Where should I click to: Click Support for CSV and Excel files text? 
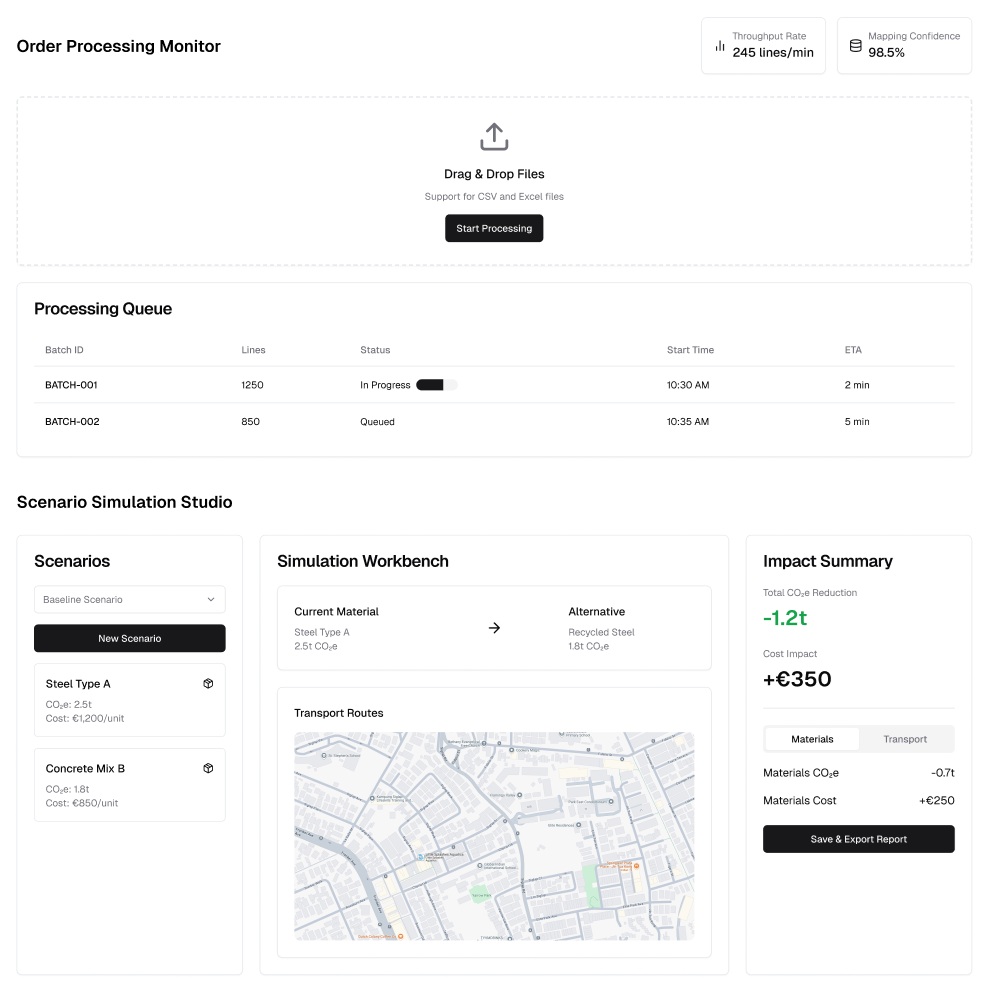[494, 197]
